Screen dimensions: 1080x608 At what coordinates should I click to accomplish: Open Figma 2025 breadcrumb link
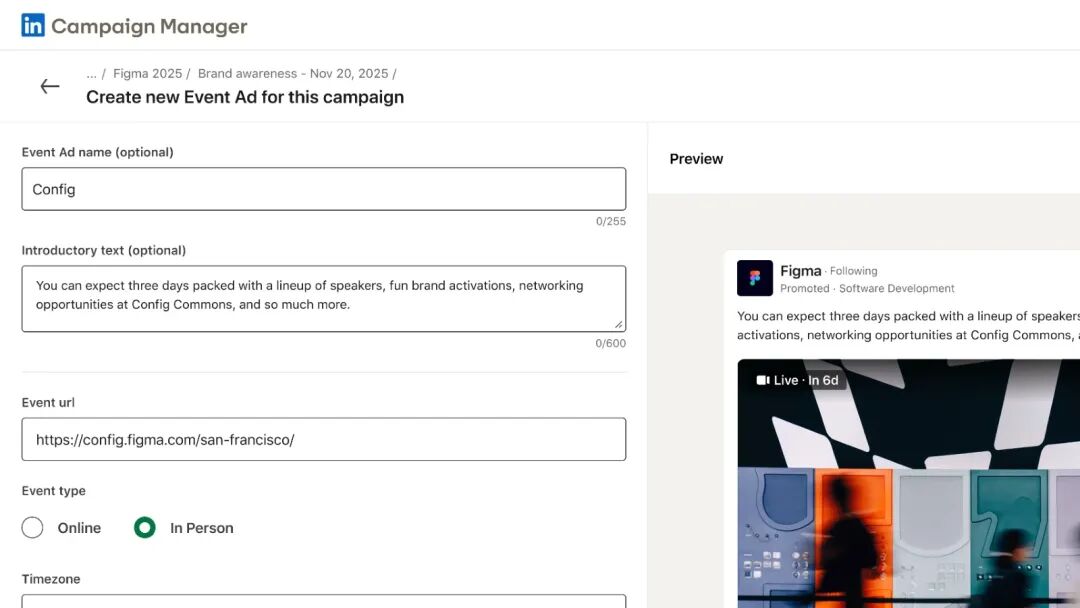pos(147,74)
